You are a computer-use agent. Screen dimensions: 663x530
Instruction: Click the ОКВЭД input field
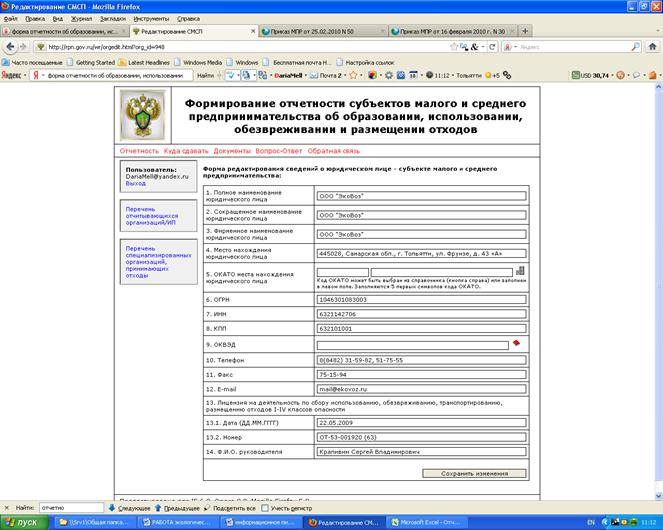click(412, 345)
